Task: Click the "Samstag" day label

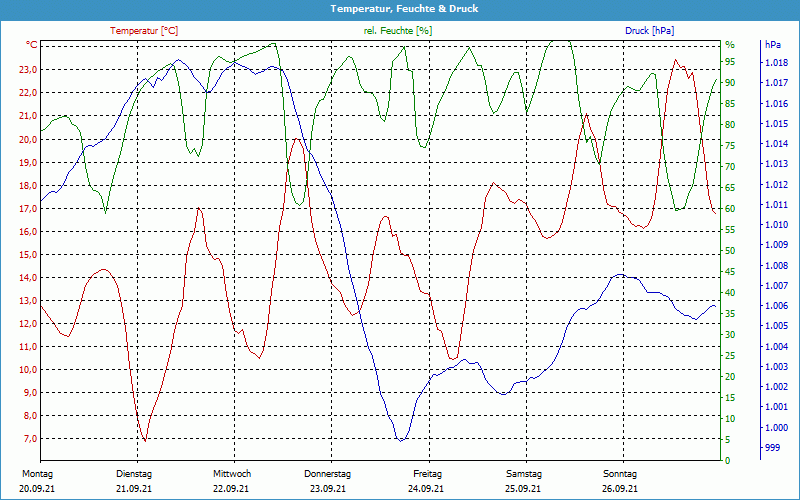Action: (x=523, y=474)
